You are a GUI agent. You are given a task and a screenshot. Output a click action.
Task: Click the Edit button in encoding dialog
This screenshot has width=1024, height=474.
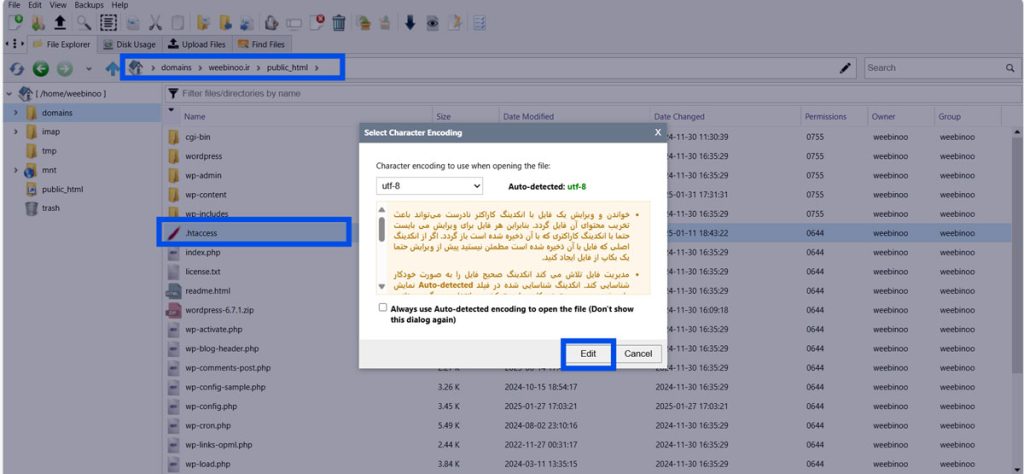coord(588,354)
